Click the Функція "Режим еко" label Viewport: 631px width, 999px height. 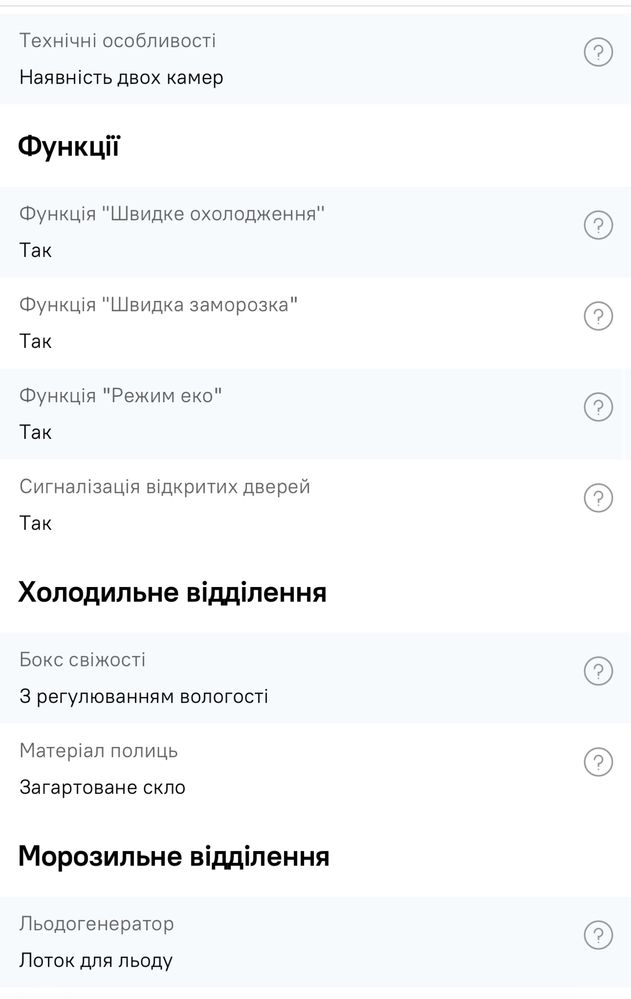[x=120, y=396]
